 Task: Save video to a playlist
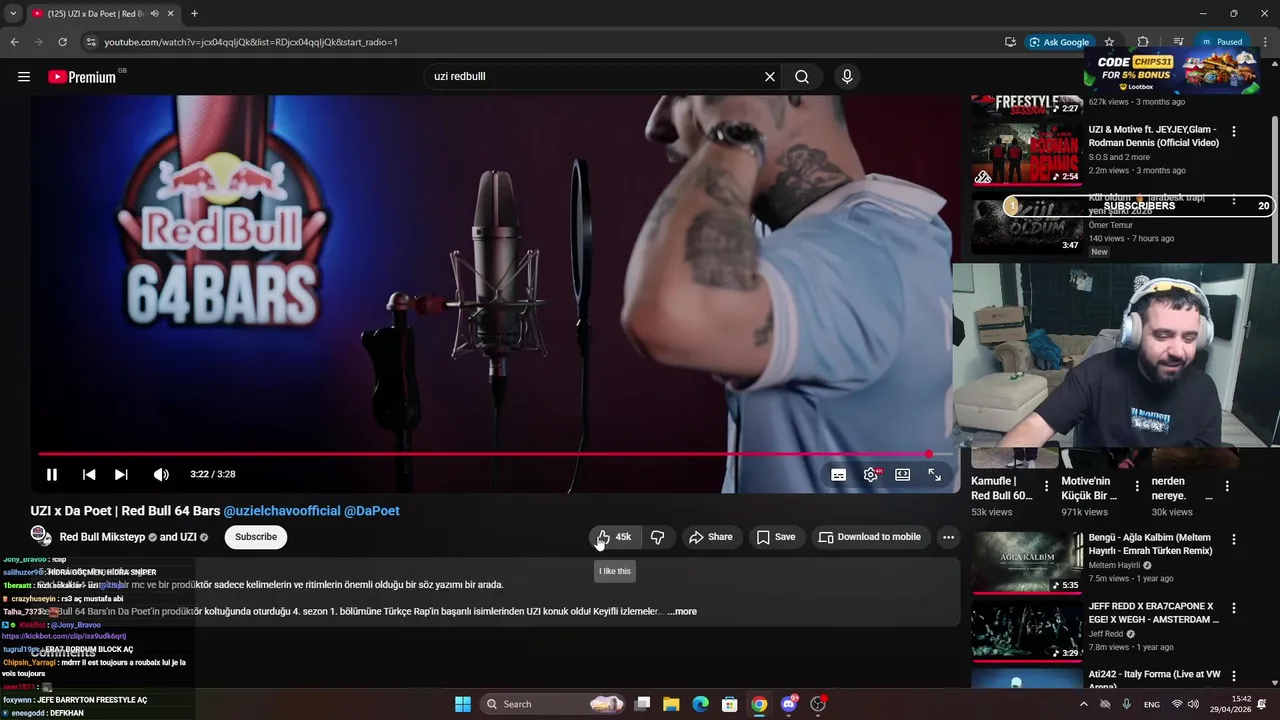(776, 537)
